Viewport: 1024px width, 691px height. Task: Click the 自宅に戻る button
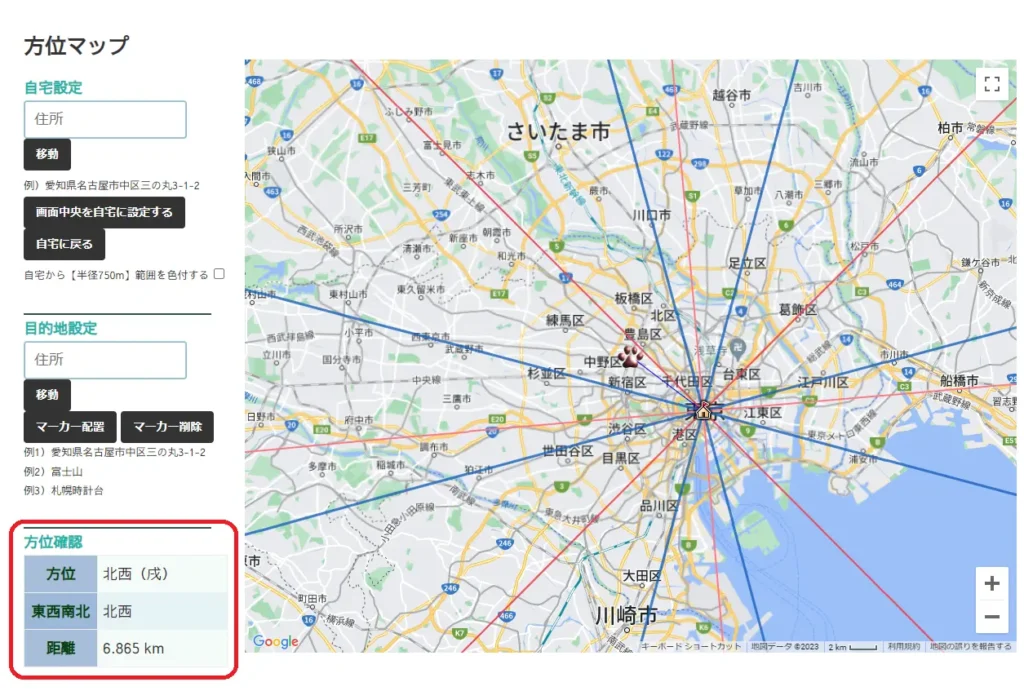coord(64,243)
